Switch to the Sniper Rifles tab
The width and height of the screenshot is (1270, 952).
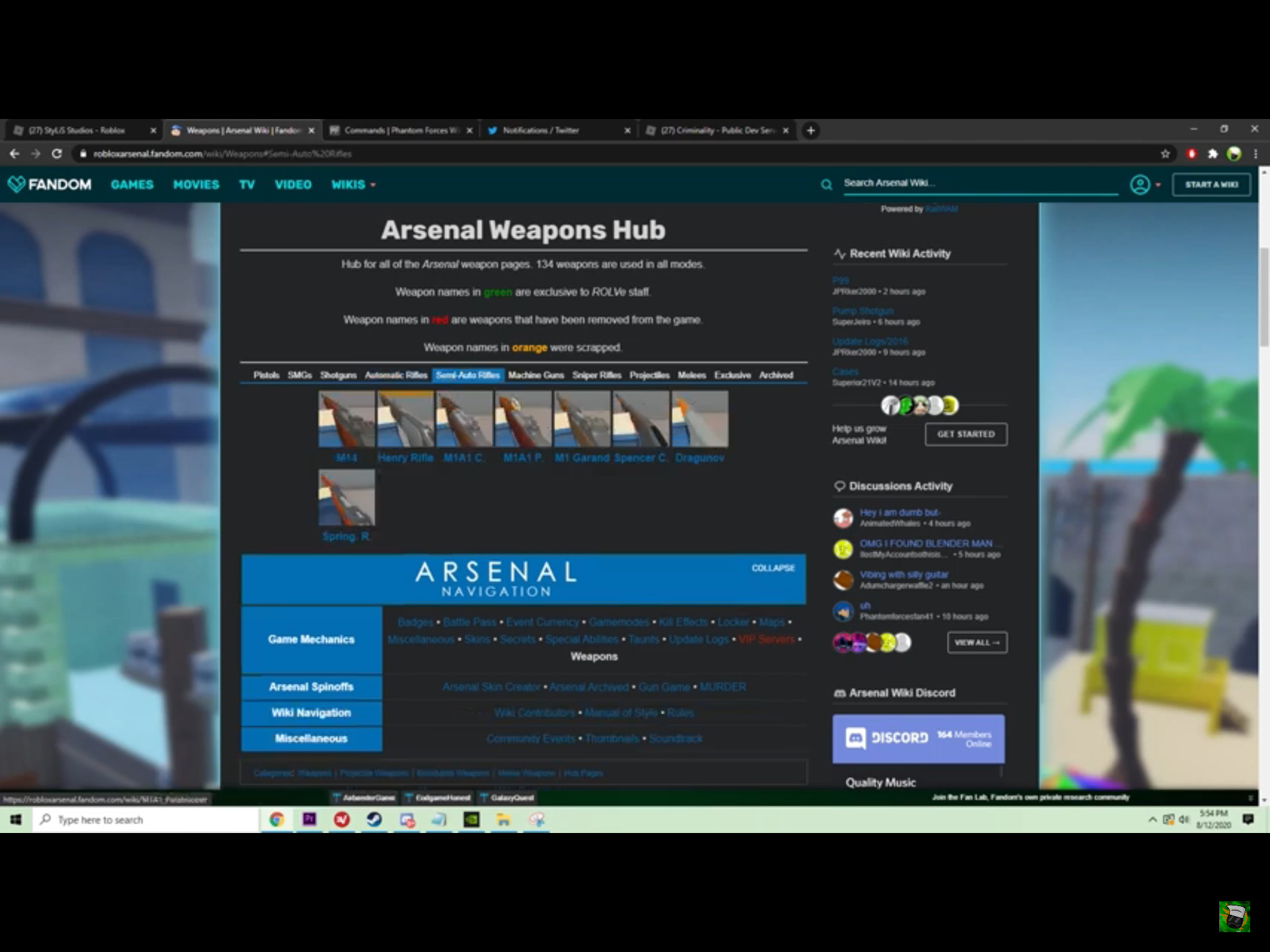[596, 375]
